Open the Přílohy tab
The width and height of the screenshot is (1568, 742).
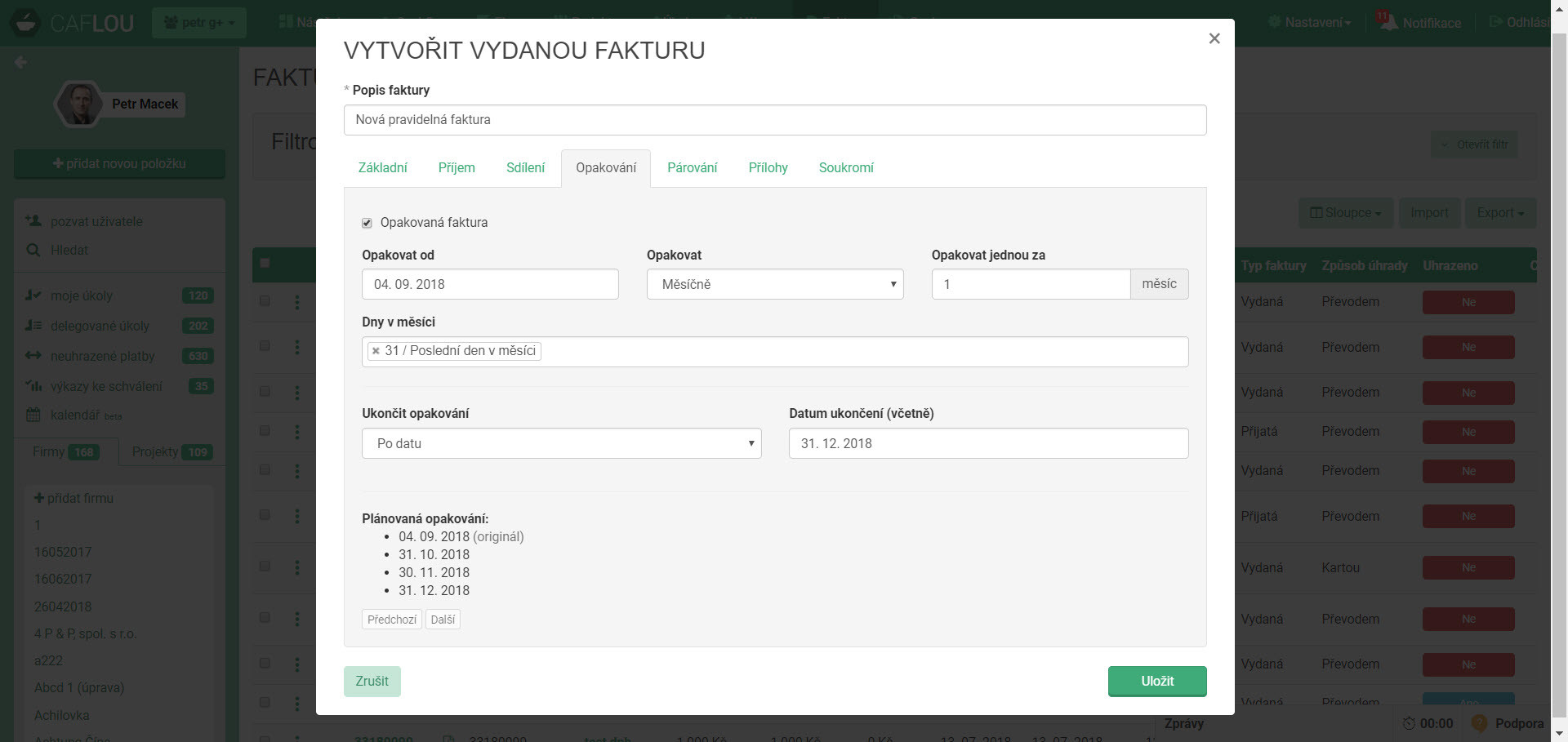tap(768, 167)
